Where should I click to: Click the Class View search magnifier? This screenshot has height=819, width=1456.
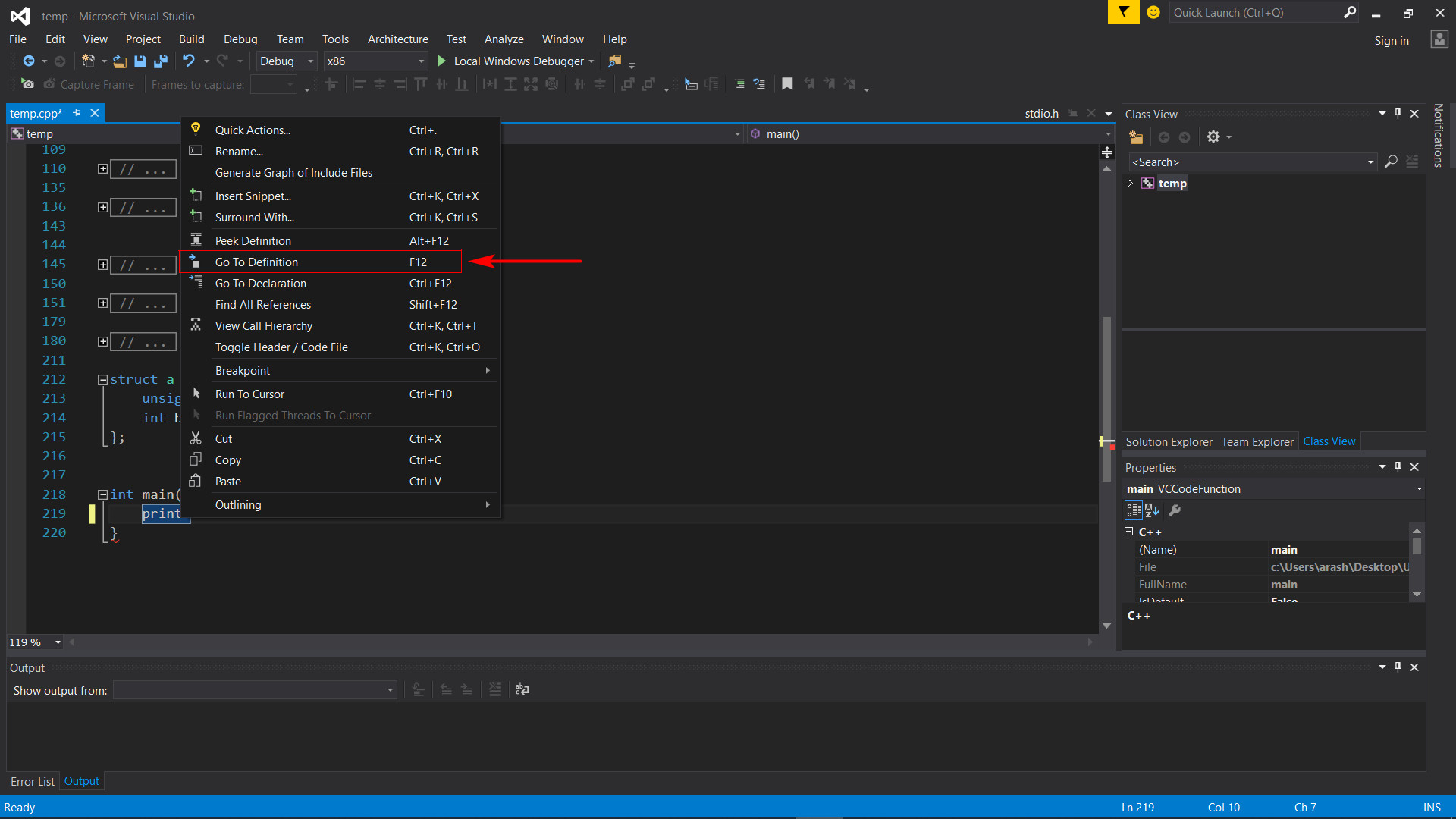pos(1391,162)
